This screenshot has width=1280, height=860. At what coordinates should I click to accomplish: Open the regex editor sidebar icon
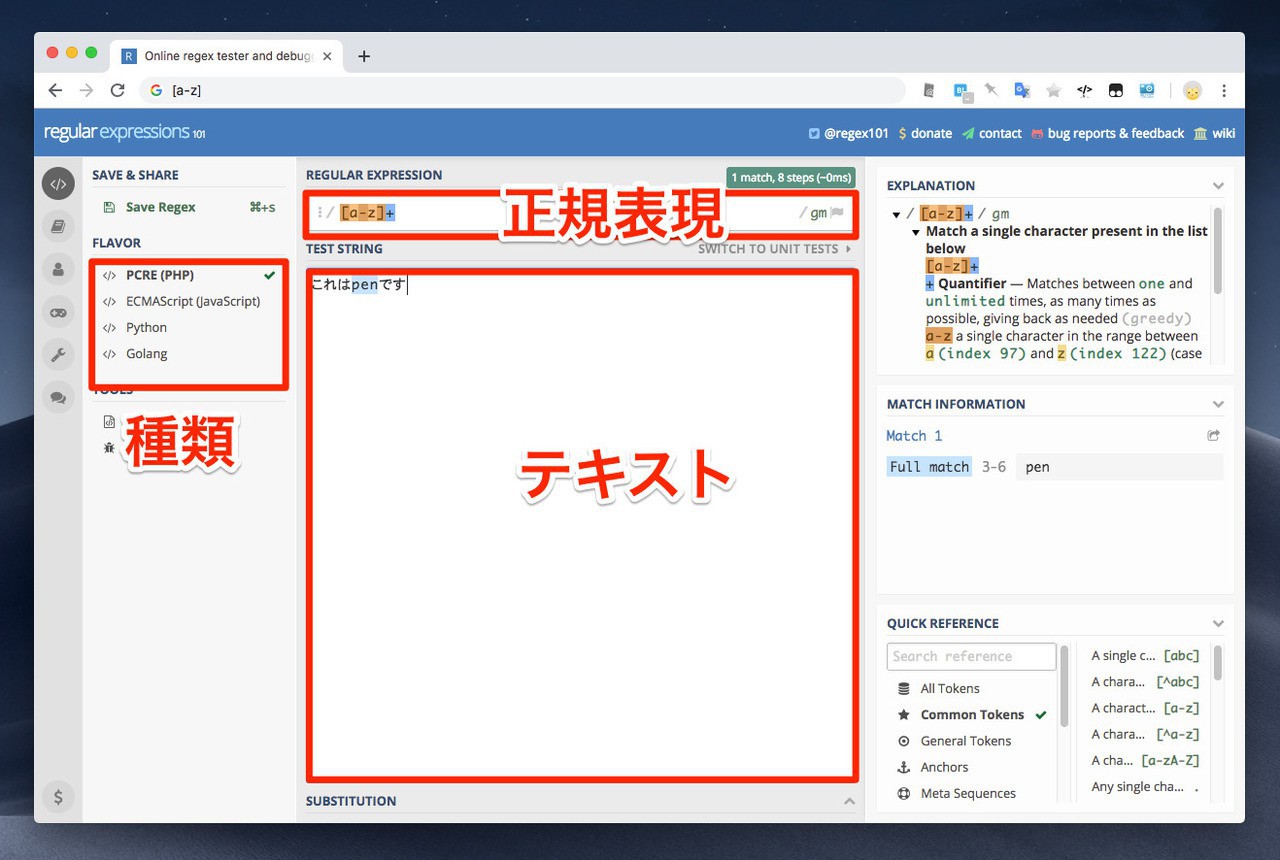pos(58,184)
